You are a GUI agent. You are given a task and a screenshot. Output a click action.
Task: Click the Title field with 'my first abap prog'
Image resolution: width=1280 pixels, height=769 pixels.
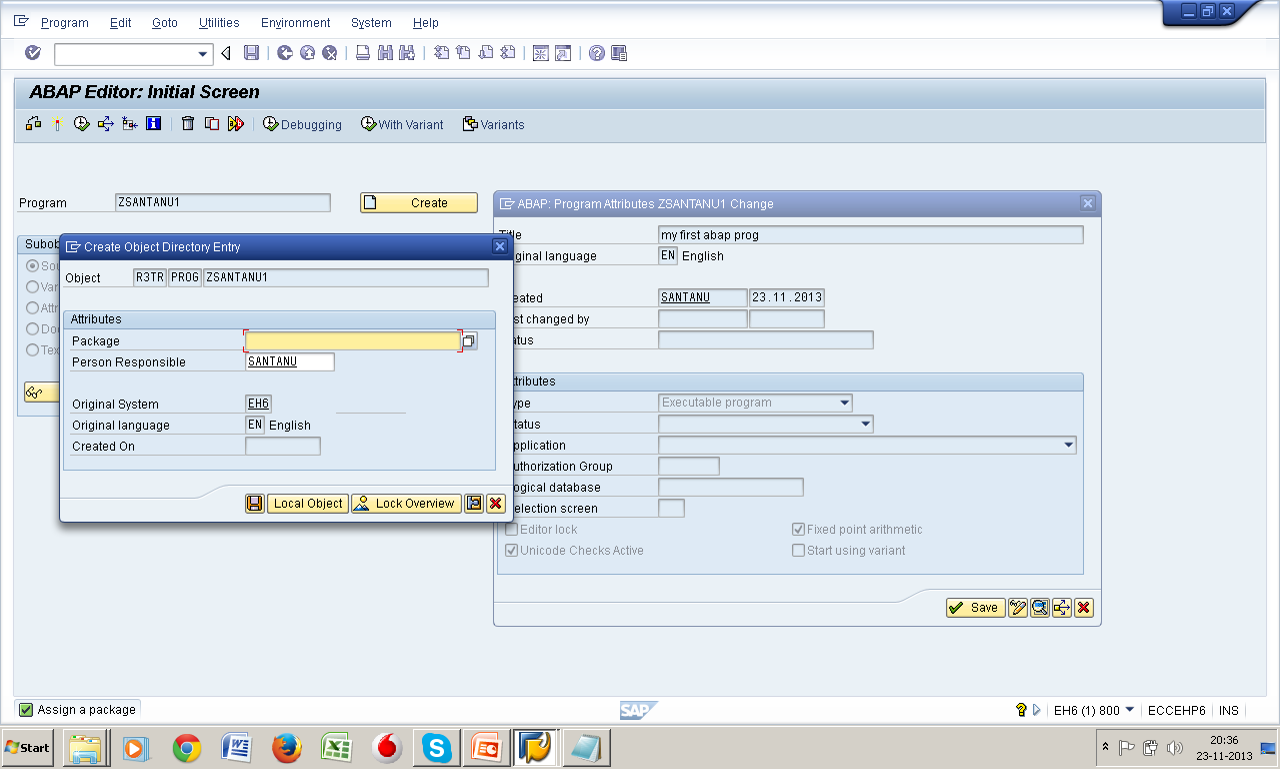(871, 235)
